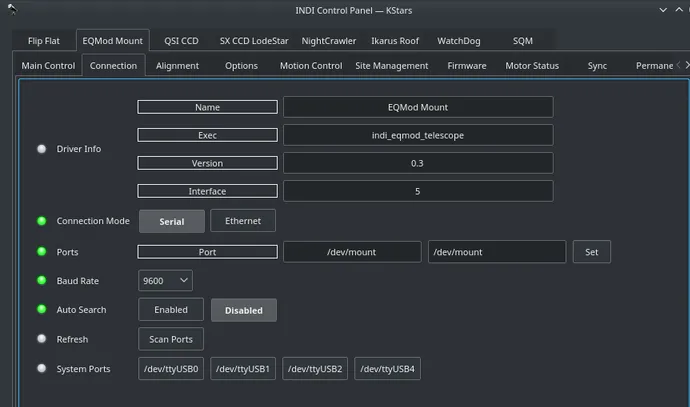The height and width of the screenshot is (407, 690).
Task: Maximize the INDI Control Panel window
Action: click(x=679, y=10)
